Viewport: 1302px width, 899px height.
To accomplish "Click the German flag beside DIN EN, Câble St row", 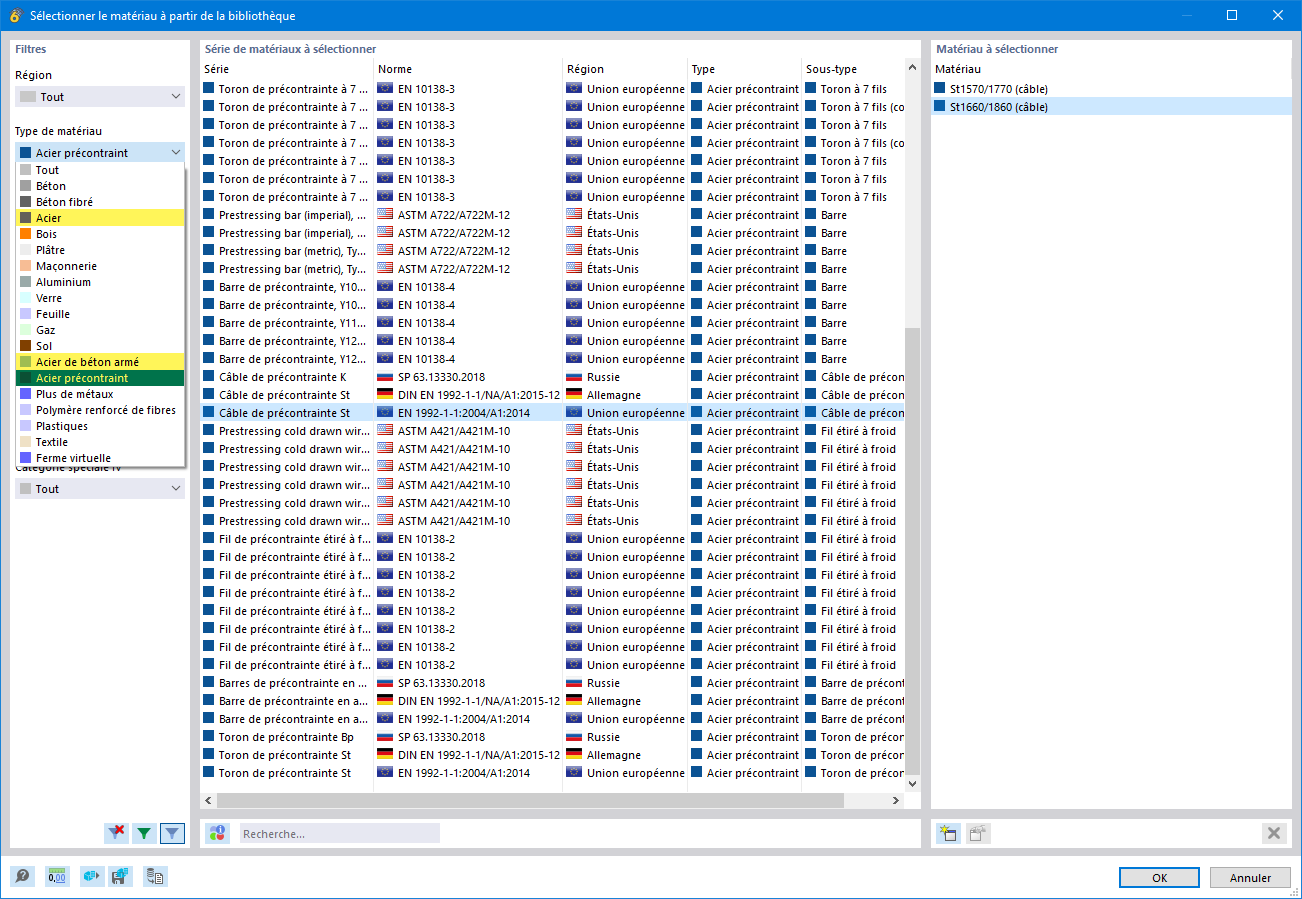I will pyautogui.click(x=385, y=395).
